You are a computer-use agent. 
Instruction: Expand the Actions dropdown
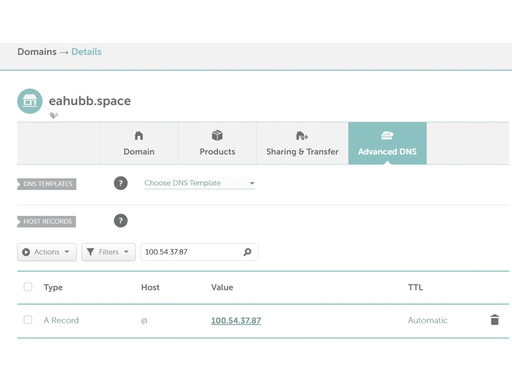[47, 252]
